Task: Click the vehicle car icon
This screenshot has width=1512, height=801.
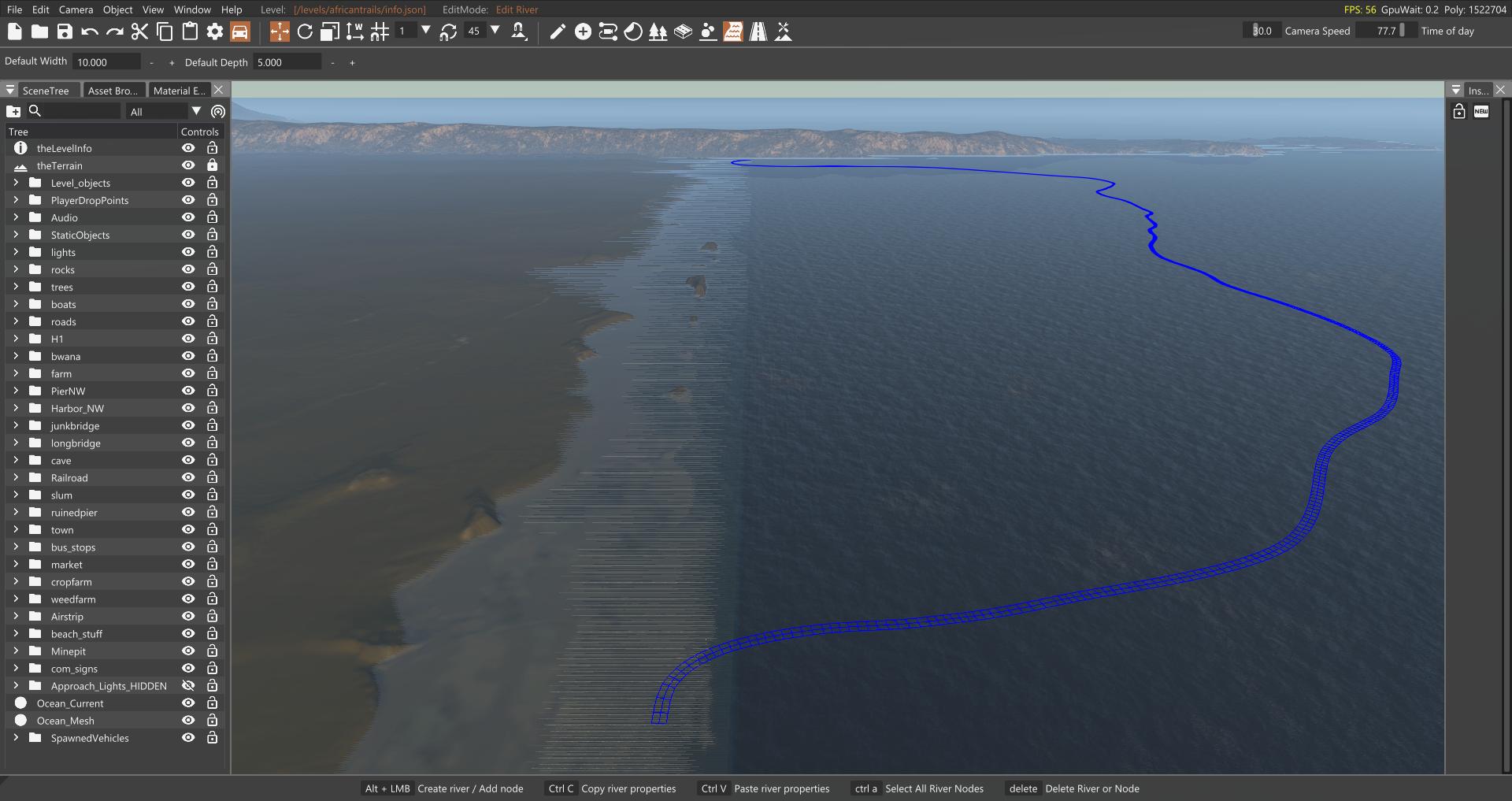Action: point(240,32)
